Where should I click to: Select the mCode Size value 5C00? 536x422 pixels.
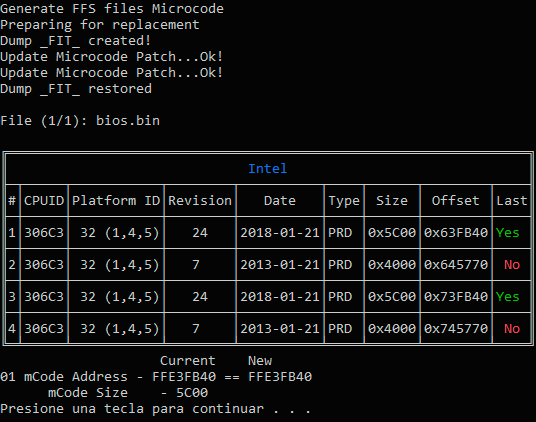[x=192, y=393]
